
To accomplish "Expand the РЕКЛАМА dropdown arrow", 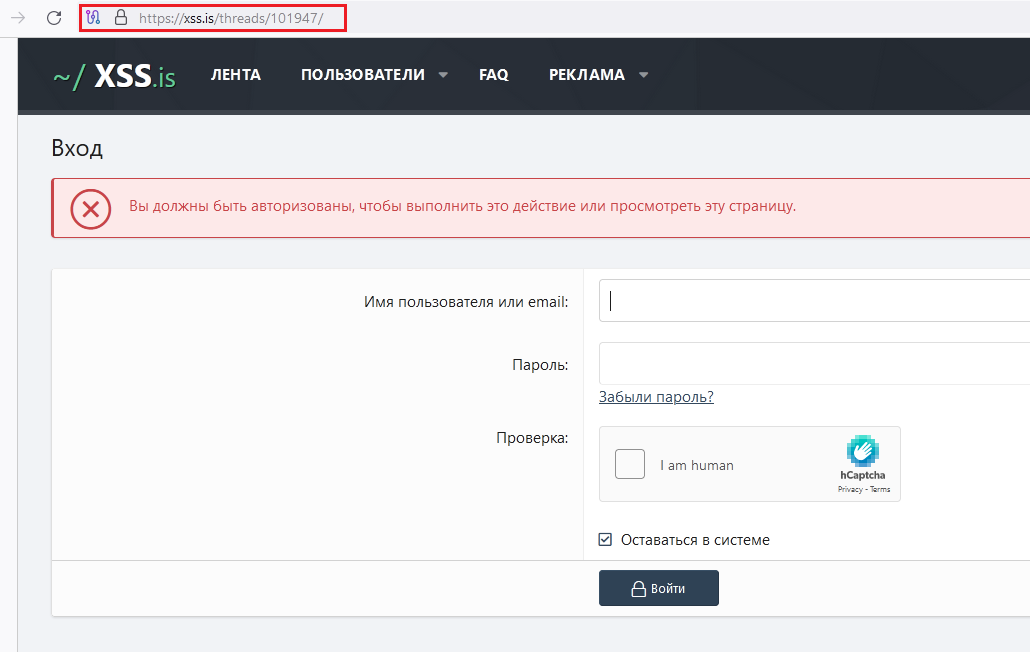I will point(644,75).
